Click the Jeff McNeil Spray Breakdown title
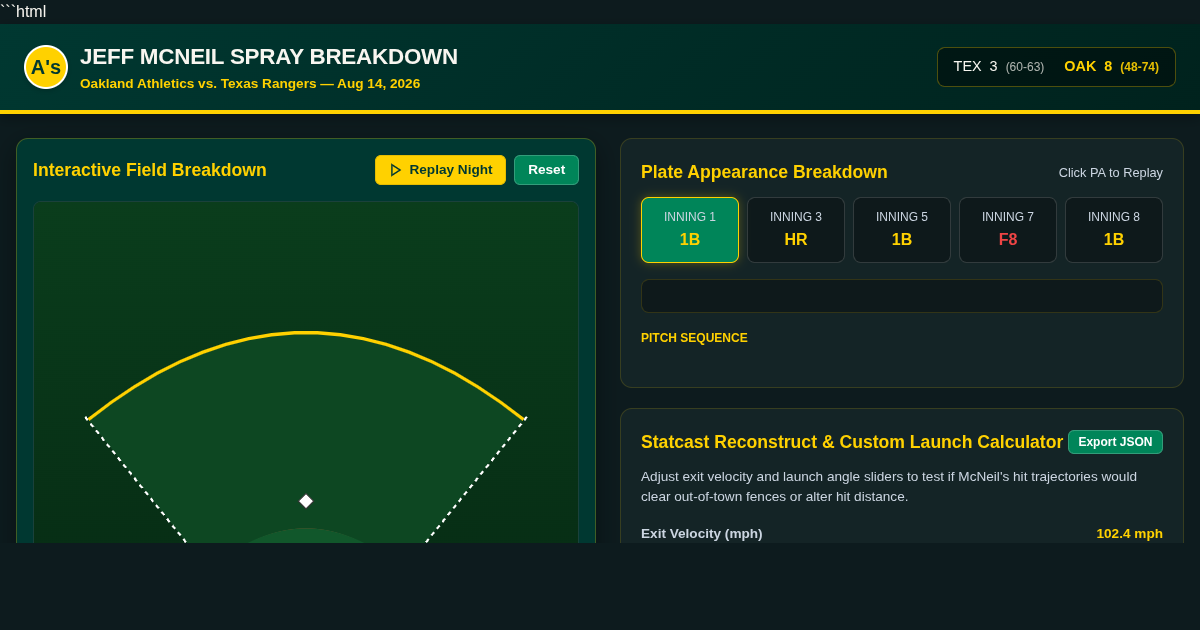The image size is (1200, 630). tap(269, 57)
